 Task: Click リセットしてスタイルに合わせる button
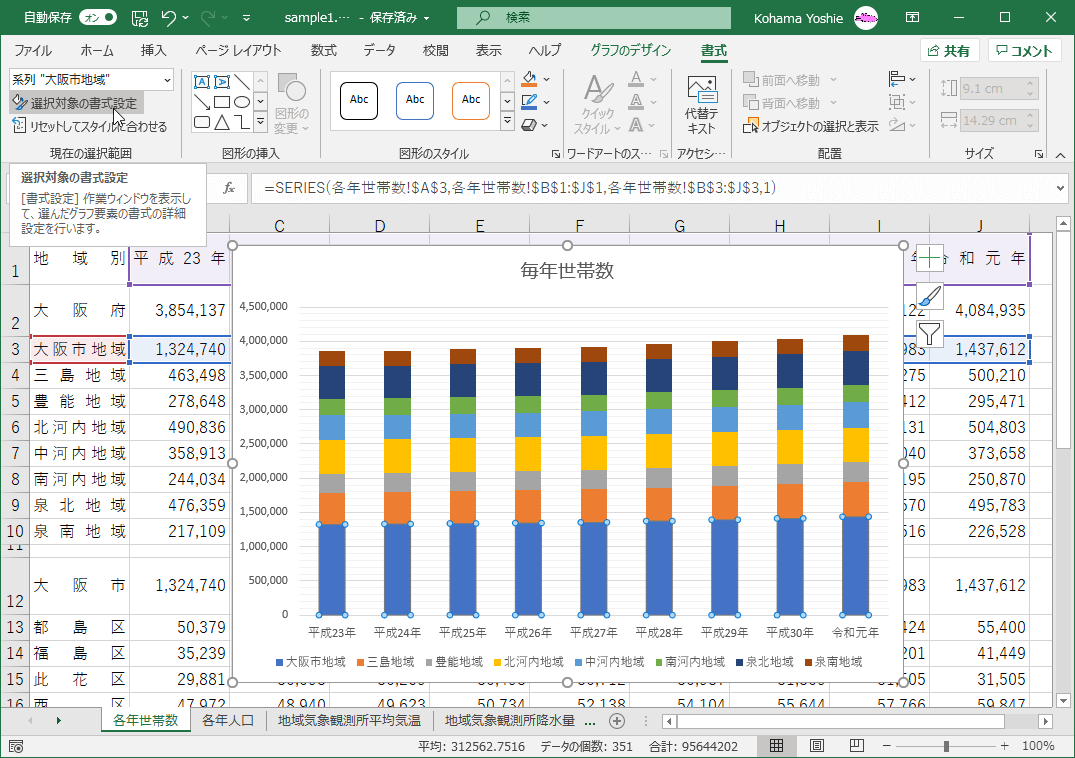[x=89, y=126]
